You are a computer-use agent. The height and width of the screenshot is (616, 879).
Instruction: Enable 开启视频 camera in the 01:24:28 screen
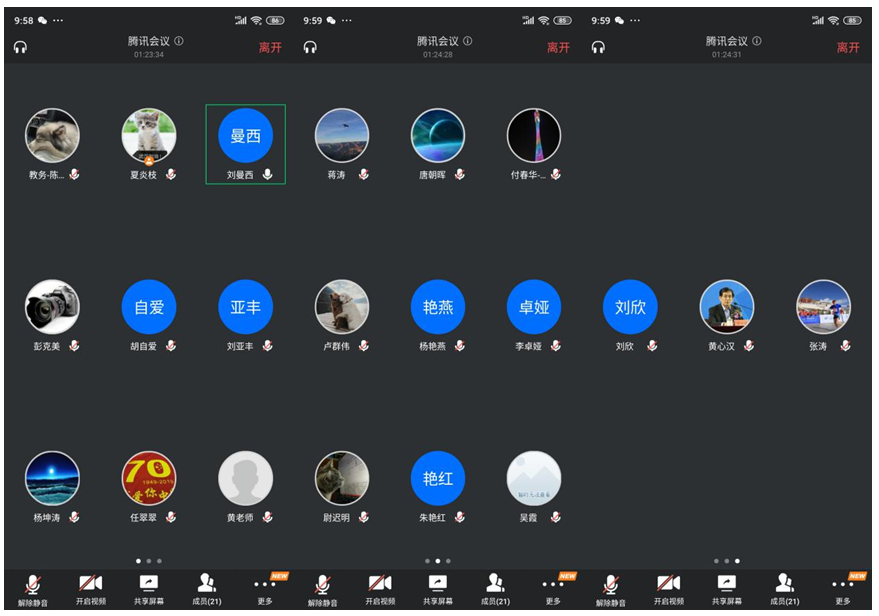click(x=380, y=588)
